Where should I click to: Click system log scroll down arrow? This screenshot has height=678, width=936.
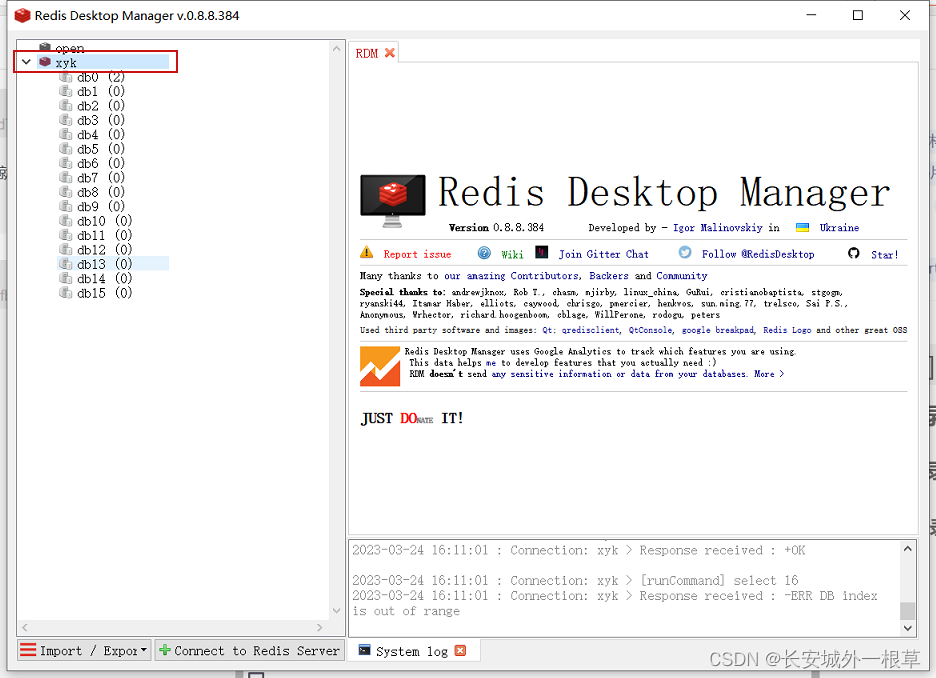907,628
